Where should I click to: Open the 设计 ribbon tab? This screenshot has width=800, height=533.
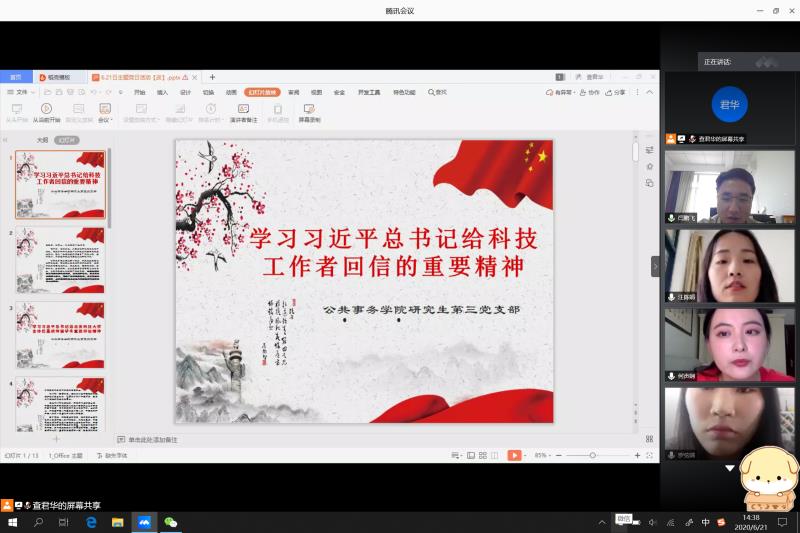coord(185,92)
